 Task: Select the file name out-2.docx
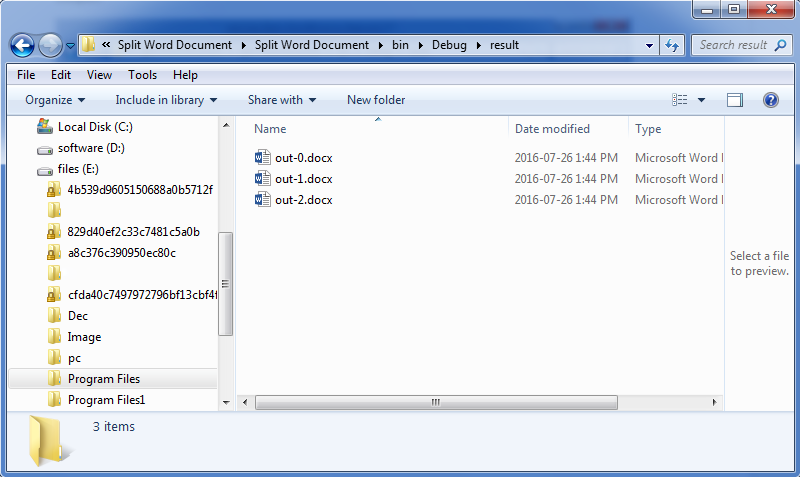pyautogui.click(x=304, y=200)
